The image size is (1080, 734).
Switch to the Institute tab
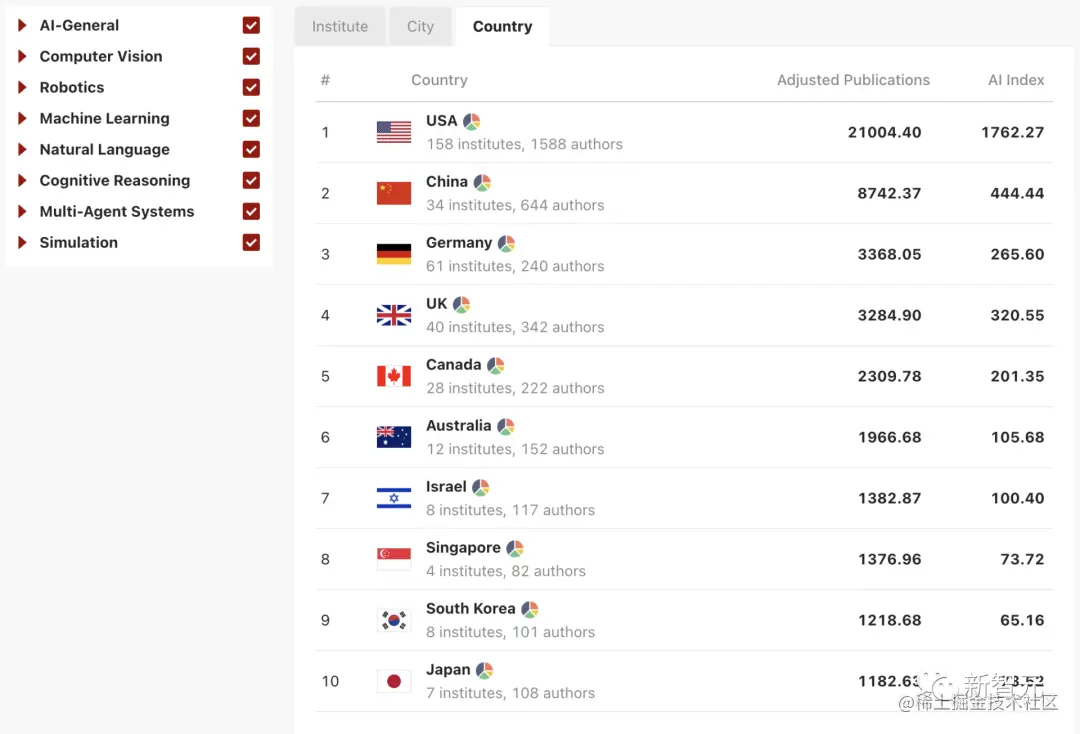[340, 27]
